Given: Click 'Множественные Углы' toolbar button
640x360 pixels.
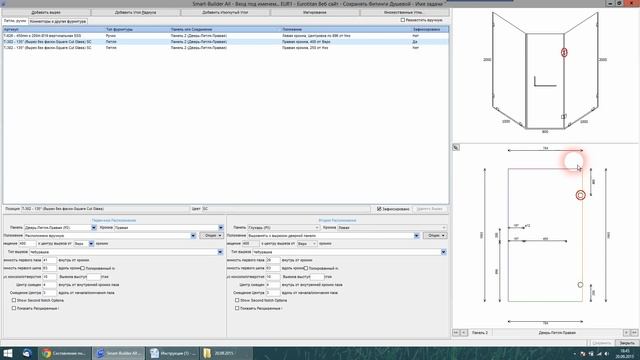Looking at the screenshot, I should (404, 12).
